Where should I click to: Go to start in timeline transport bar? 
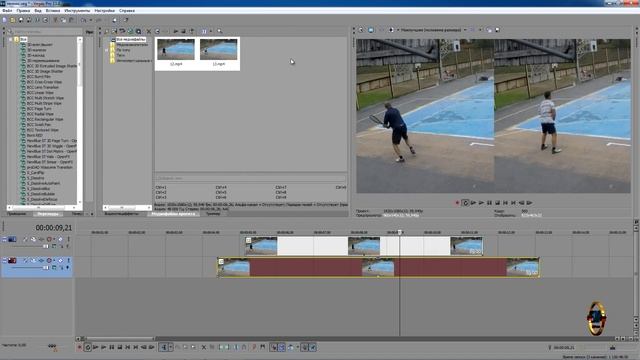click(x=128, y=347)
